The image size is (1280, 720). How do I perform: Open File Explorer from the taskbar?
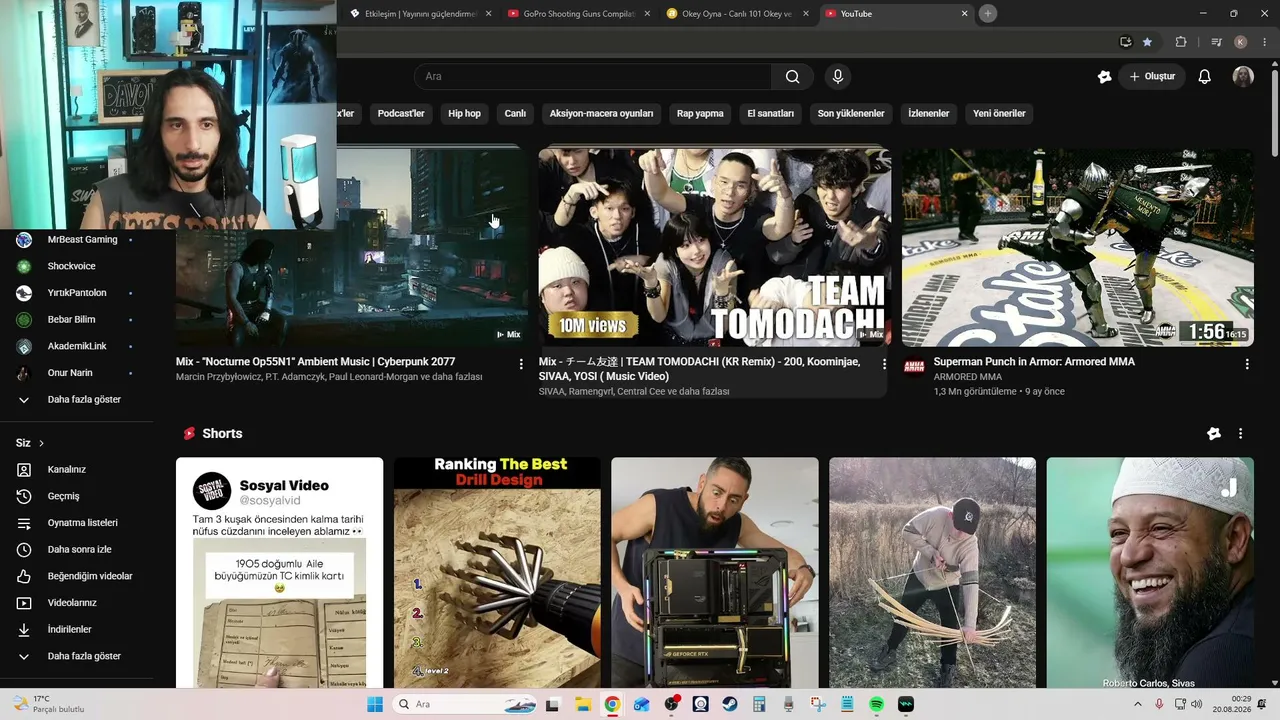[582, 704]
